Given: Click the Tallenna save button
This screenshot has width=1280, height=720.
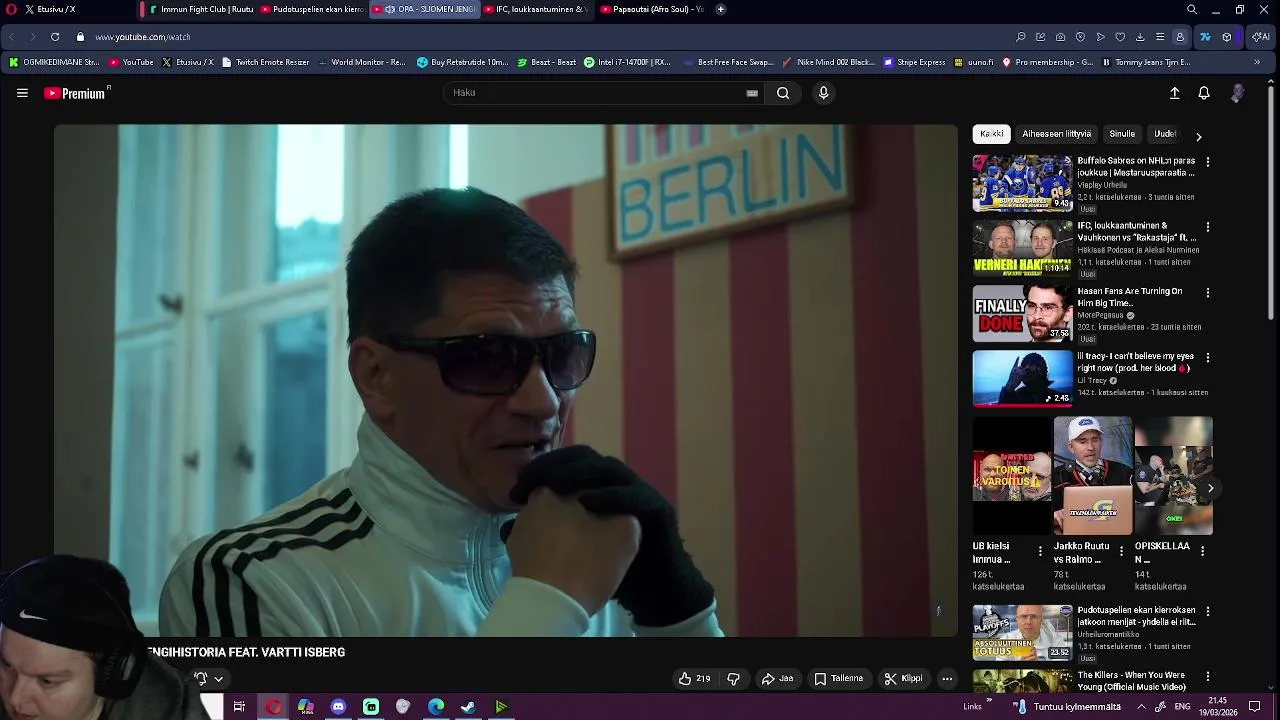Looking at the screenshot, I should click(x=838, y=678).
